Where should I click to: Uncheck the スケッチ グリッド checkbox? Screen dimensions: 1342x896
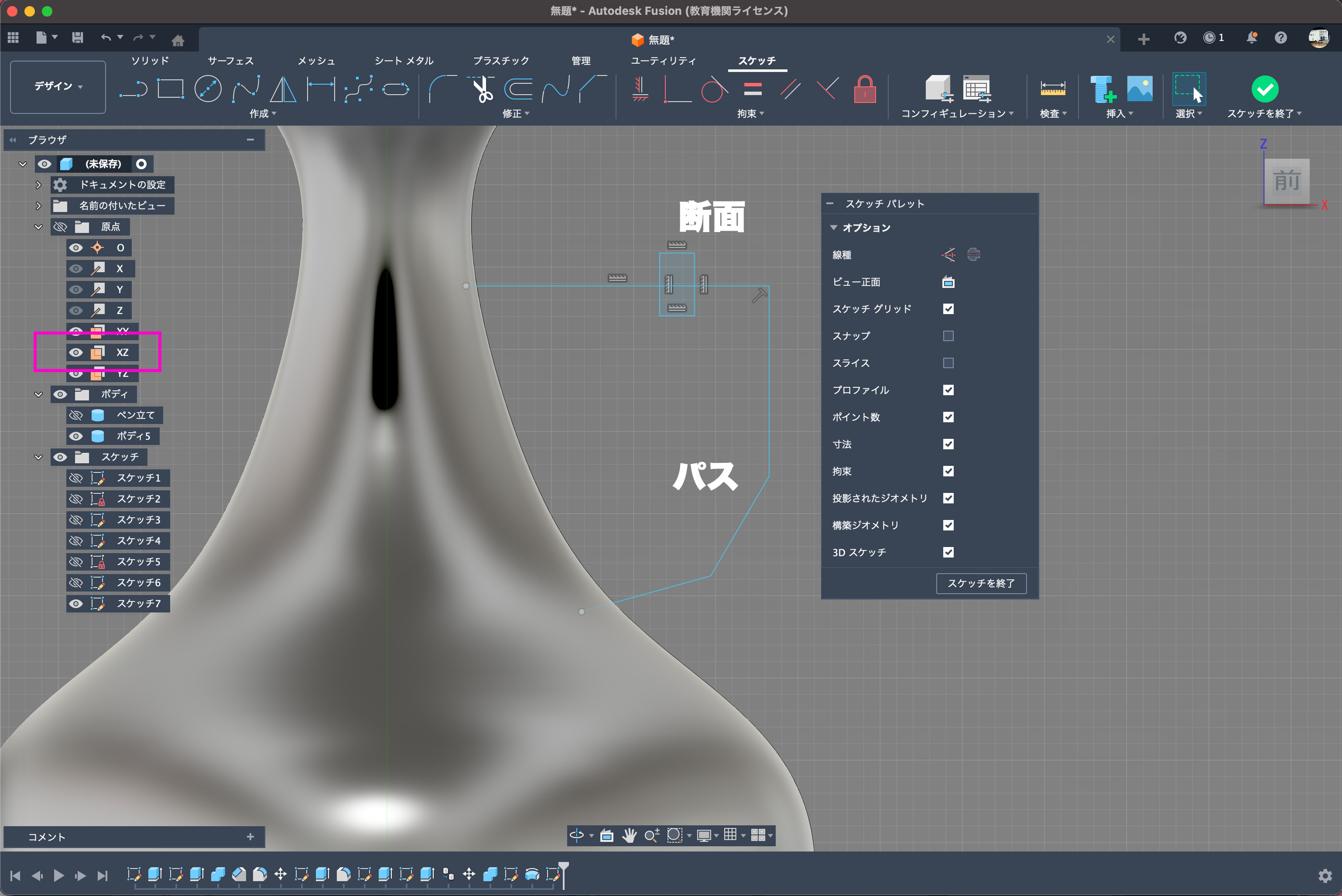pos(948,309)
